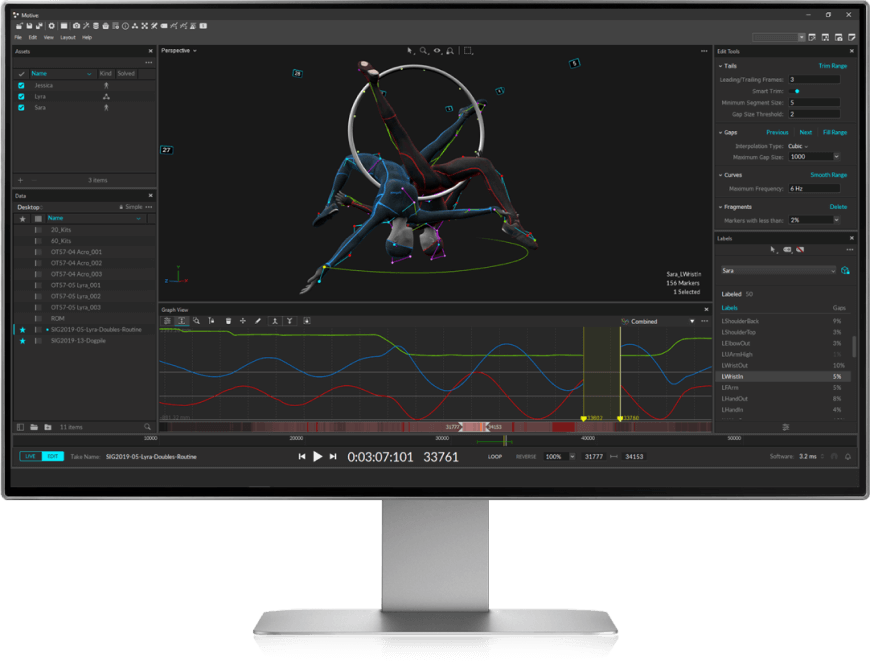Unstar the SIG2019-13-Dapple take

[x=25, y=339]
